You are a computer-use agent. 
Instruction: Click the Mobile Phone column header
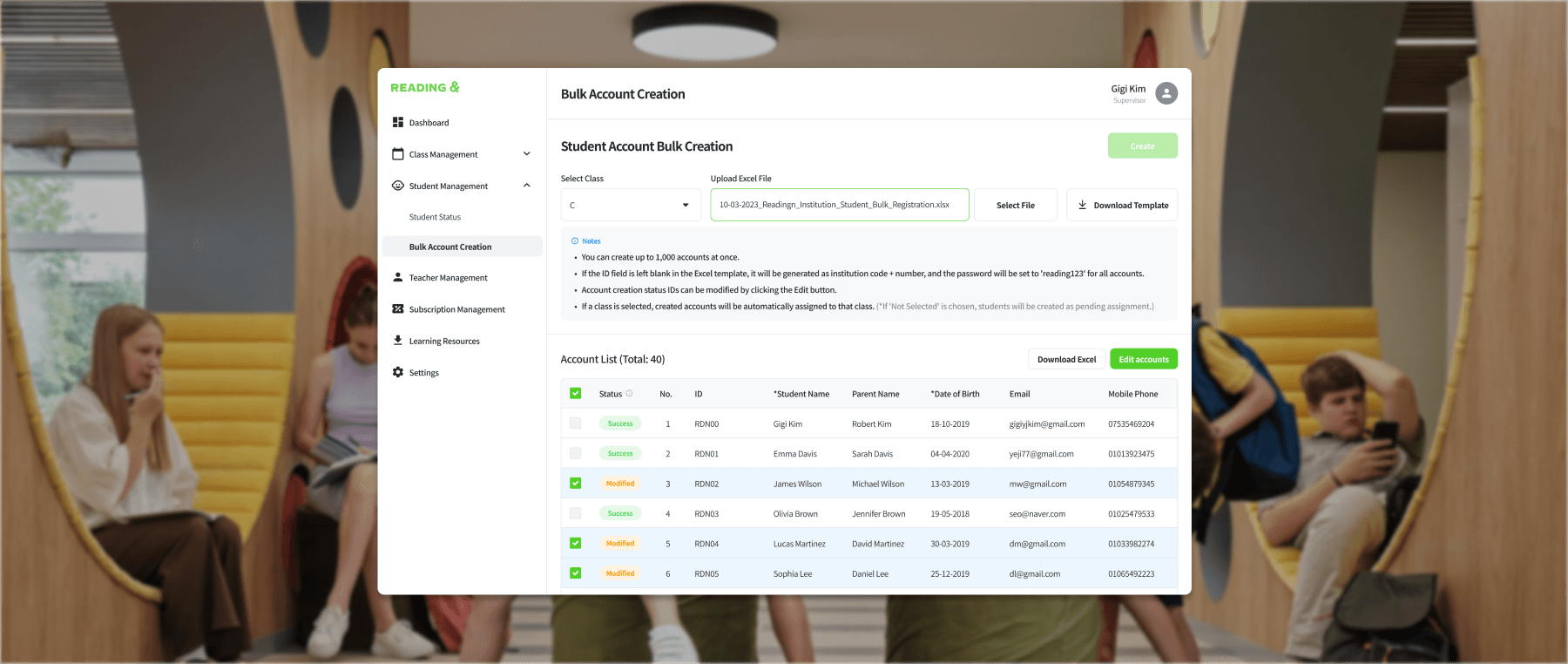point(1132,394)
